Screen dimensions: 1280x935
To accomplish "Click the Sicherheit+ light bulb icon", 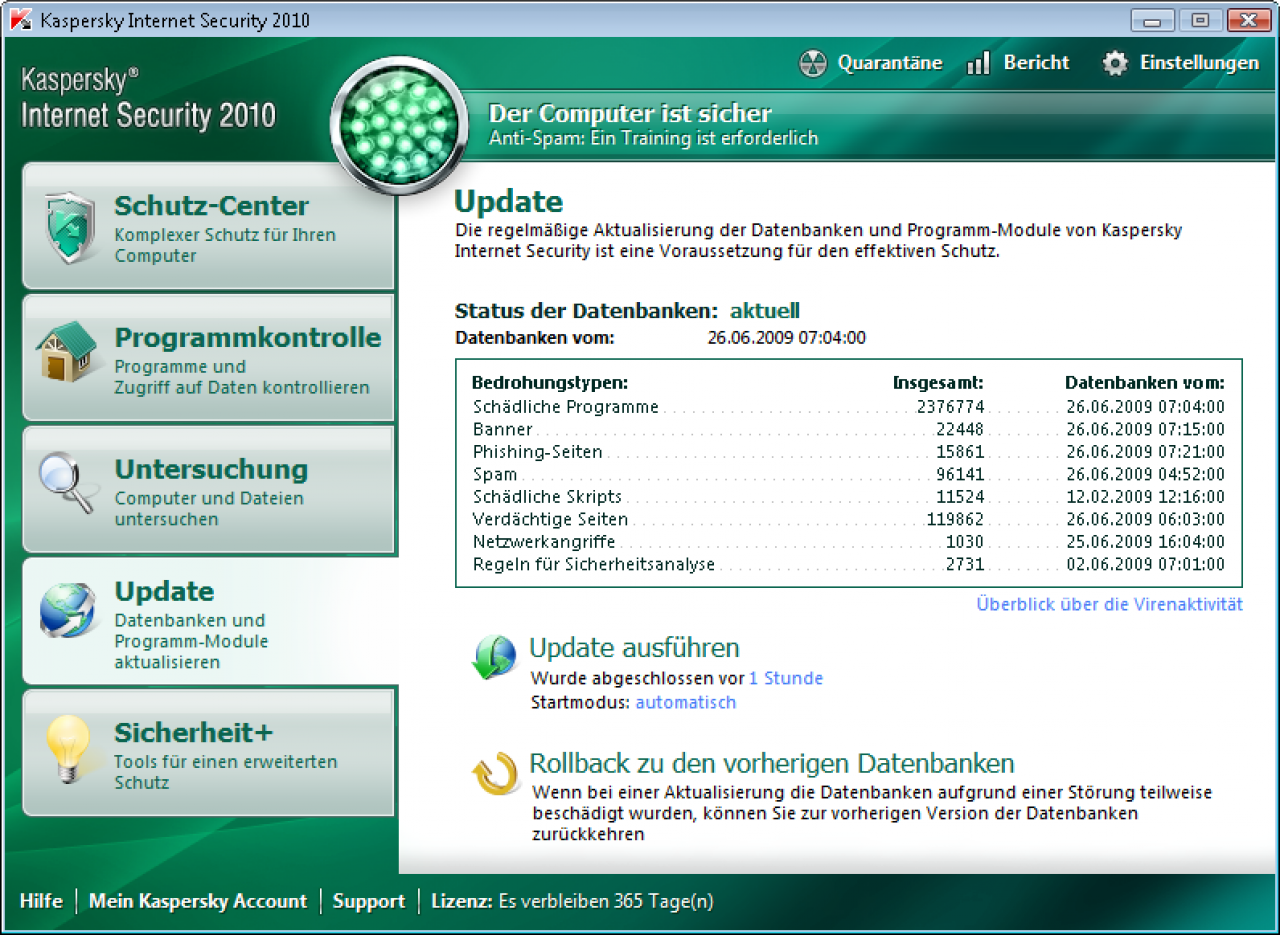I will click(68, 750).
